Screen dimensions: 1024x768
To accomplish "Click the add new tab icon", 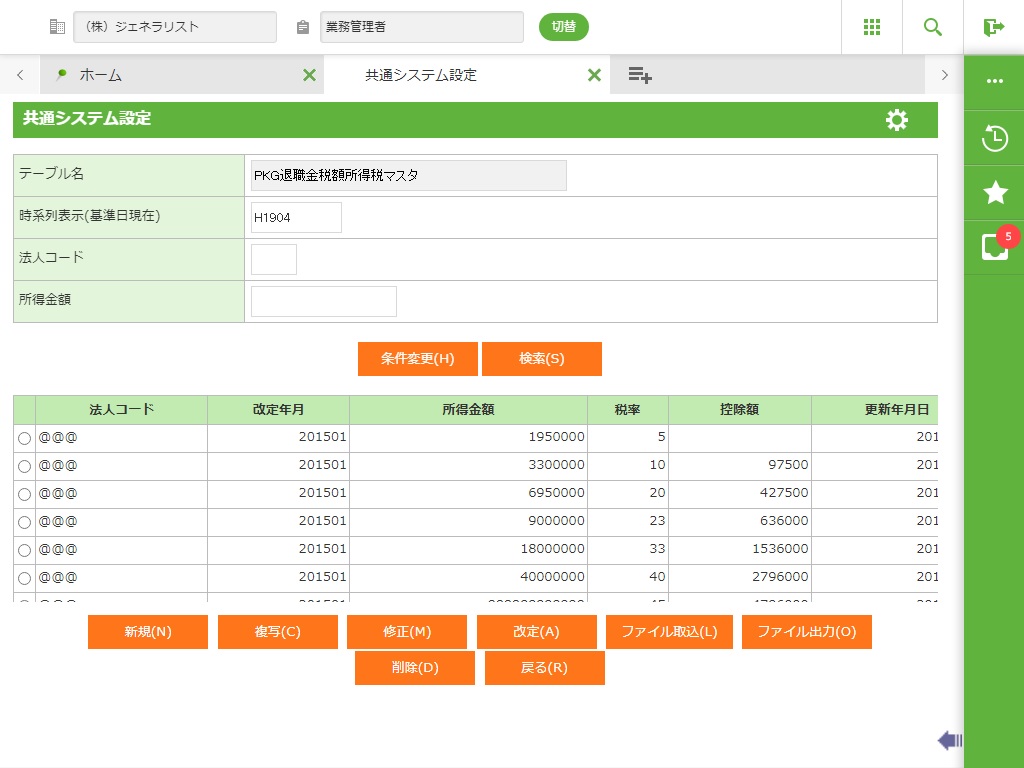I will click(640, 75).
